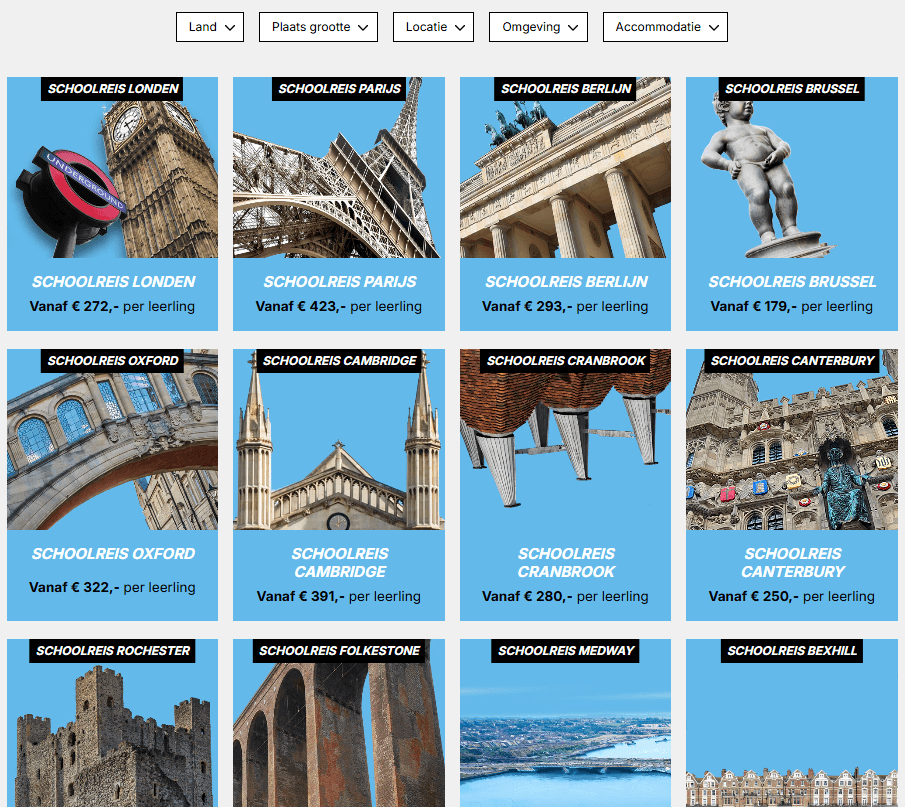This screenshot has width=905, height=807.
Task: Click the Schoolreis Folkestone black label
Action: pos(339,651)
